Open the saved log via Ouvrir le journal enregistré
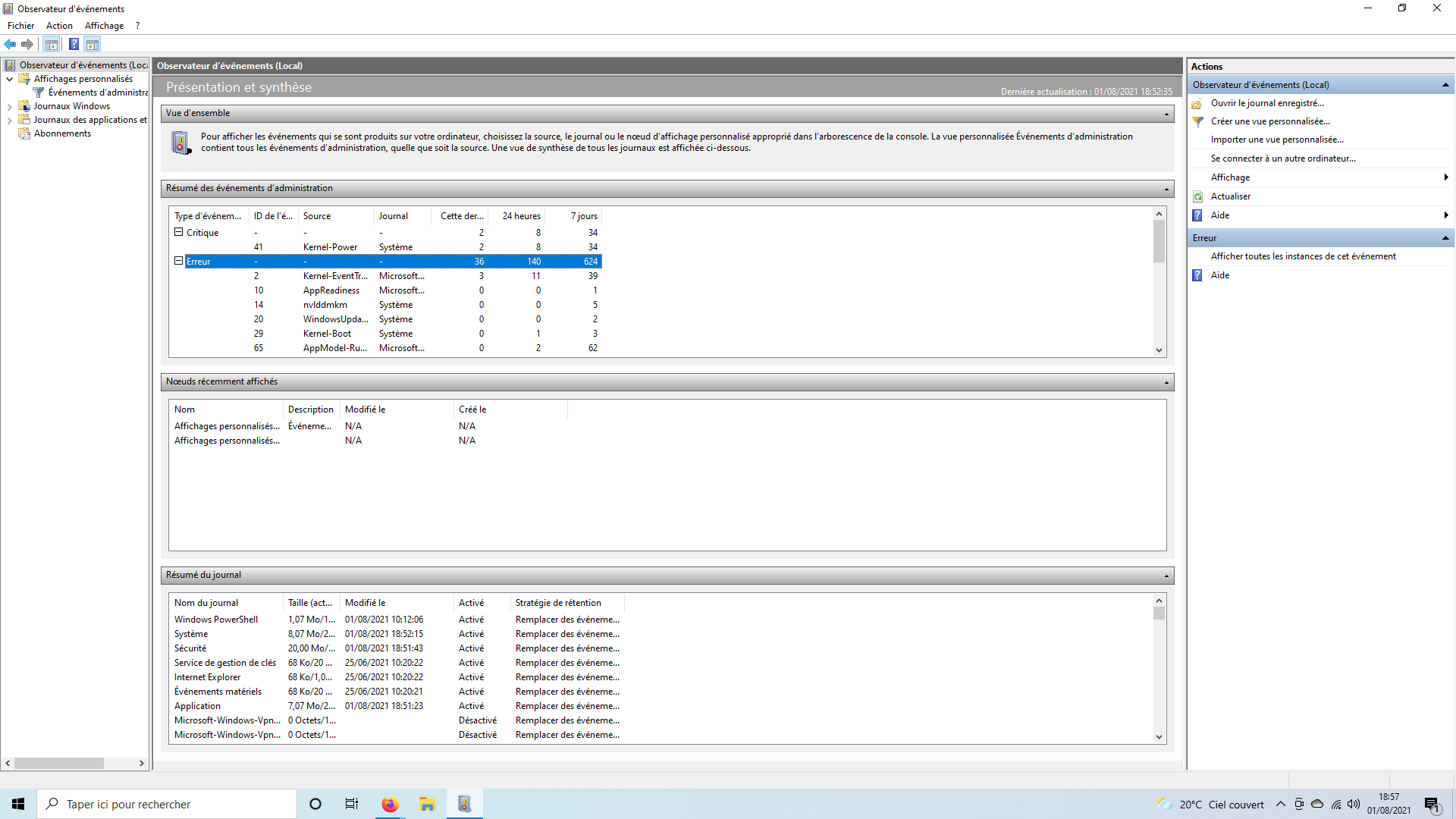The image size is (1456, 819). [x=1266, y=103]
